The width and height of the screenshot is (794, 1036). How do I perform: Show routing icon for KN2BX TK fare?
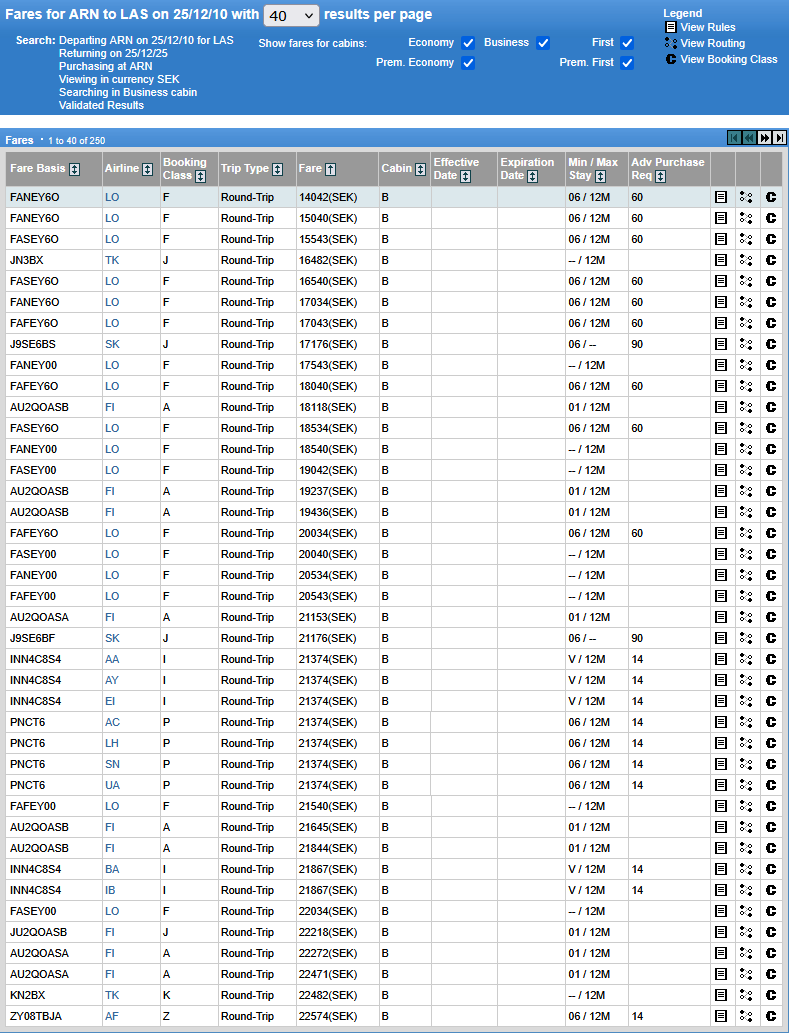click(746, 995)
